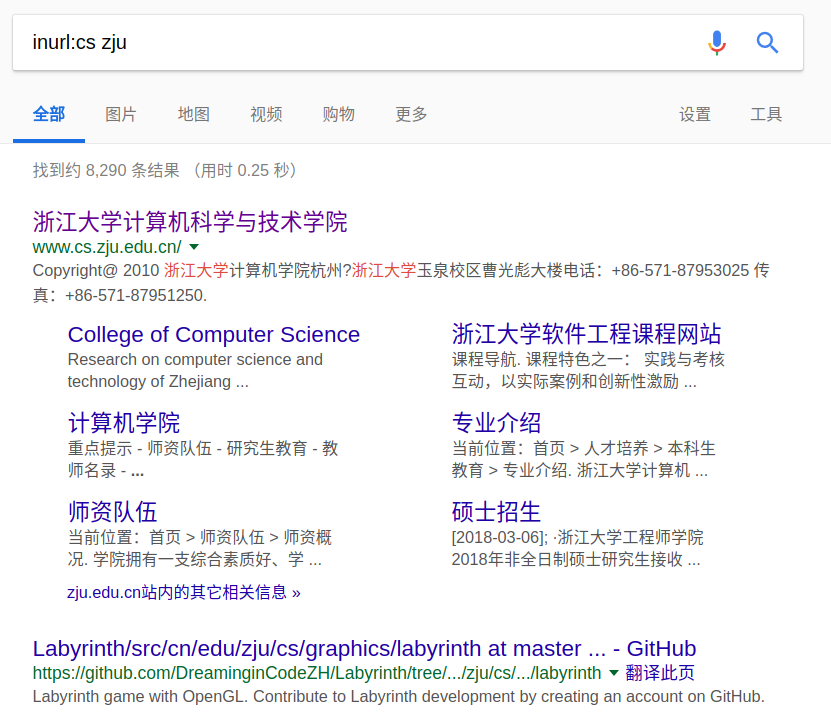The height and width of the screenshot is (713, 831).
Task: Select the 全部 results tab
Action: click(x=49, y=114)
